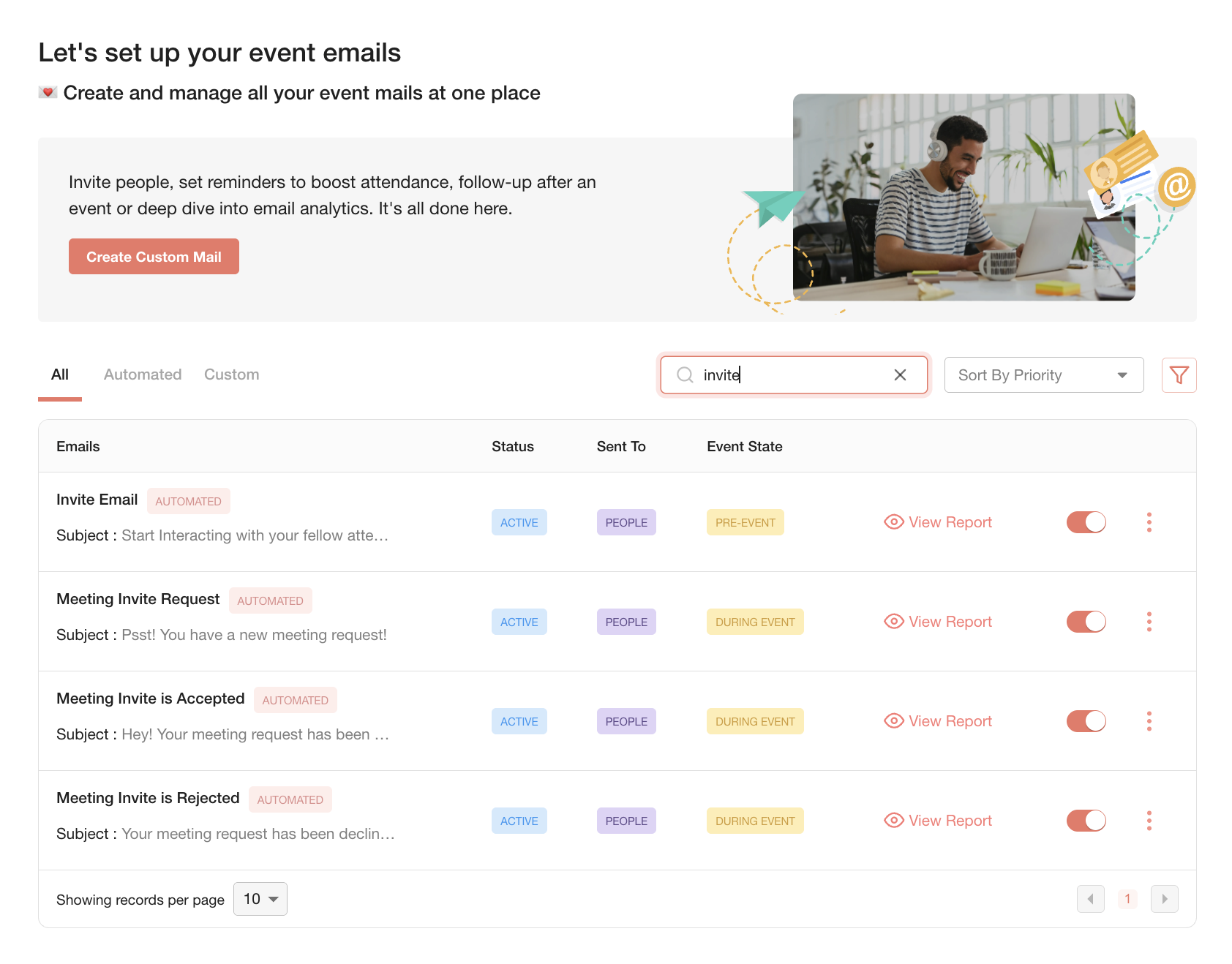Click subject 'Psst! You have a new meeting request!'

coord(254,635)
